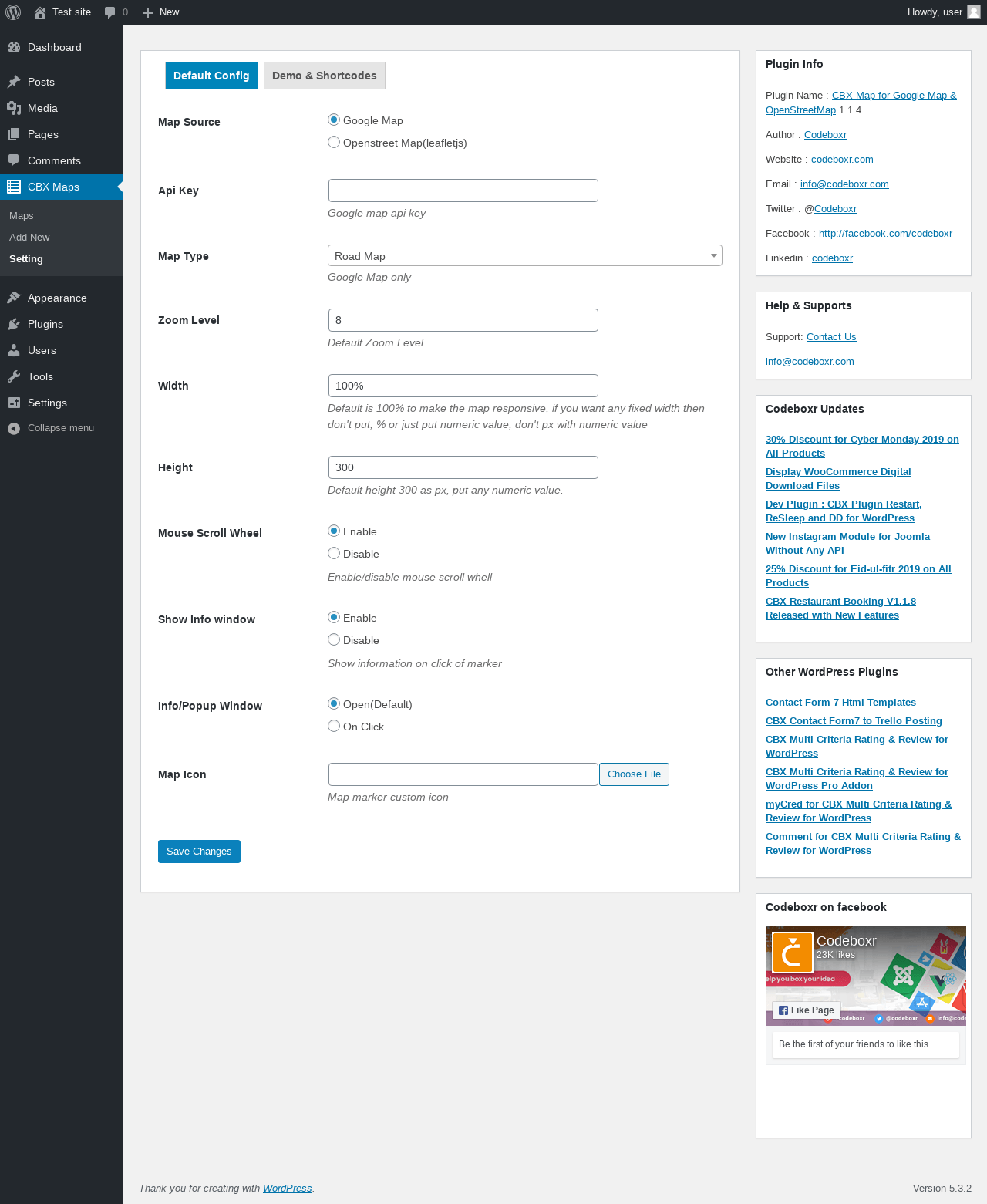The image size is (987, 1204).
Task: Click the user avatar in admin bar
Action: pyautogui.click(x=974, y=12)
